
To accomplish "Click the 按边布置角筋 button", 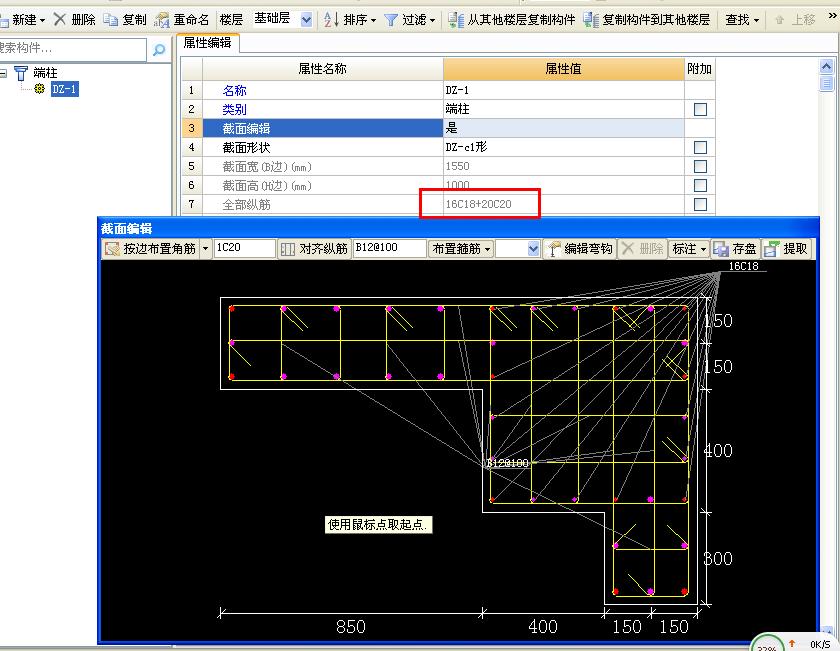I will 152,248.
